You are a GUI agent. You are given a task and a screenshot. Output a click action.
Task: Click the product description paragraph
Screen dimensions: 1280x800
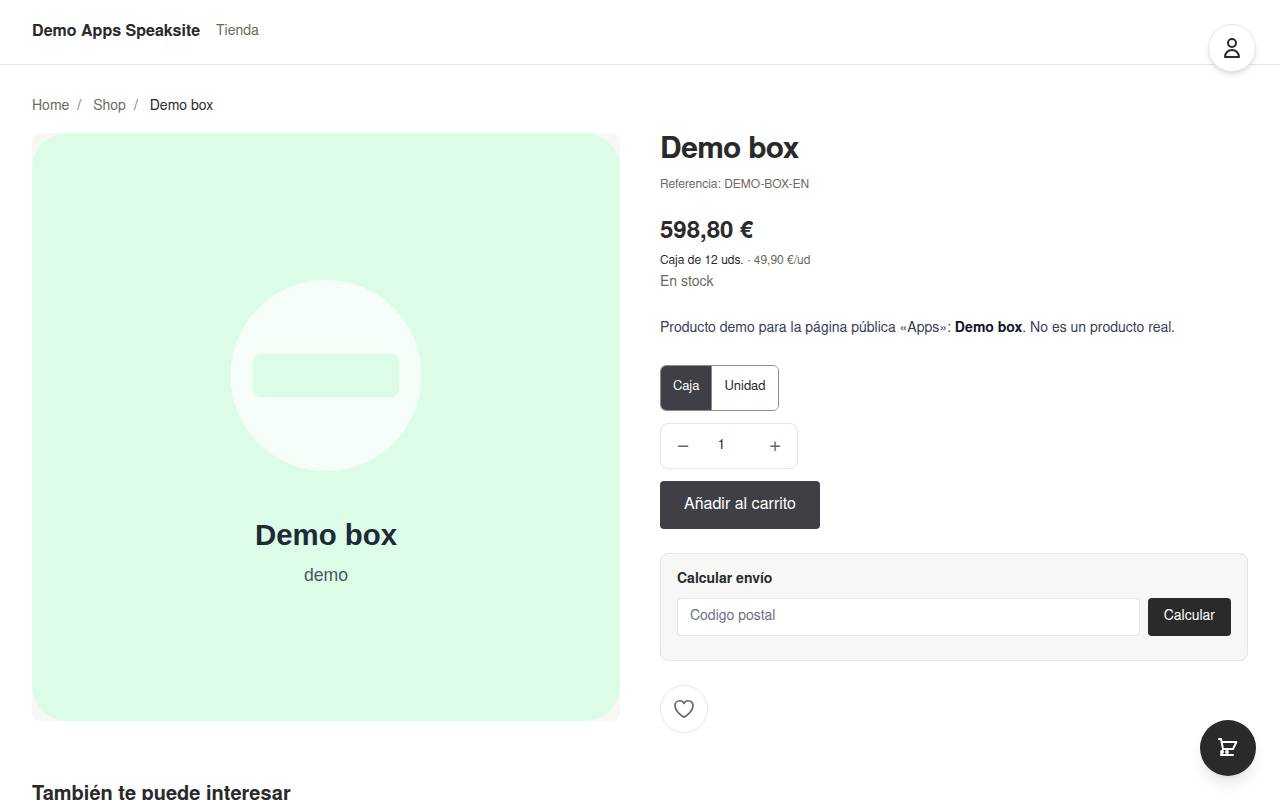pos(917,327)
